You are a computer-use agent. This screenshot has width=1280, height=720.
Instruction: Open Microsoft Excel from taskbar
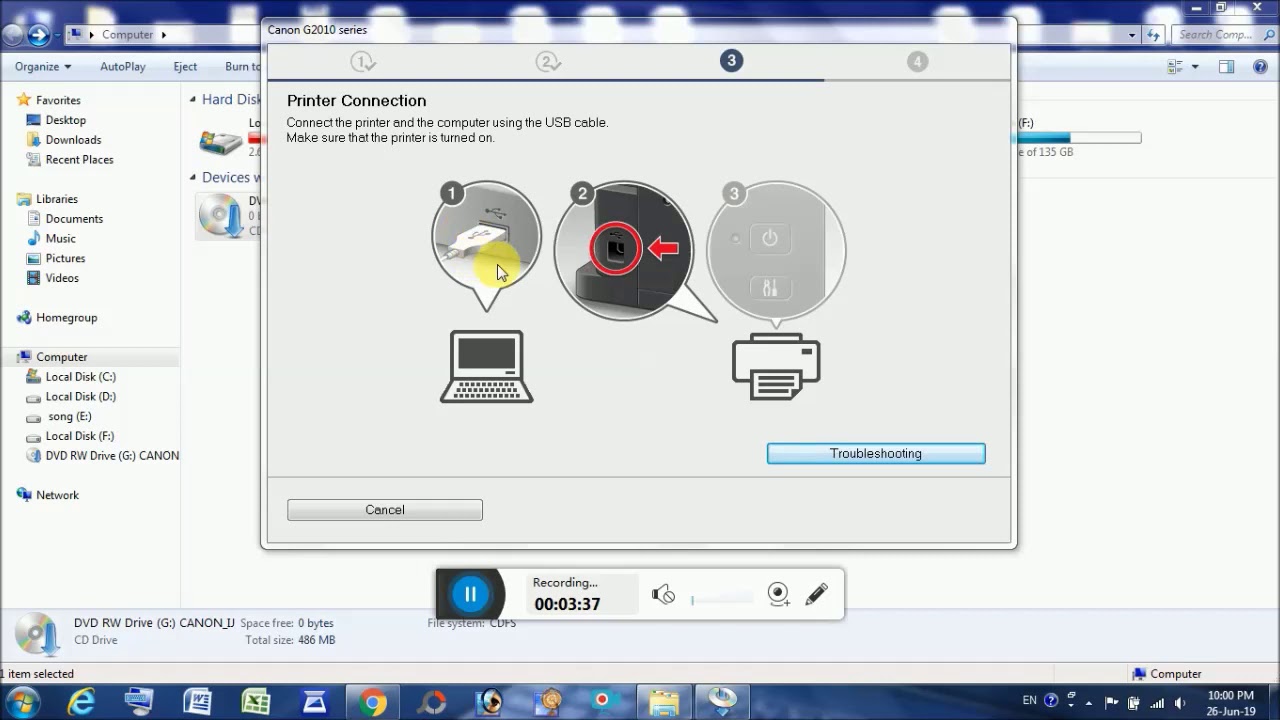click(x=256, y=701)
